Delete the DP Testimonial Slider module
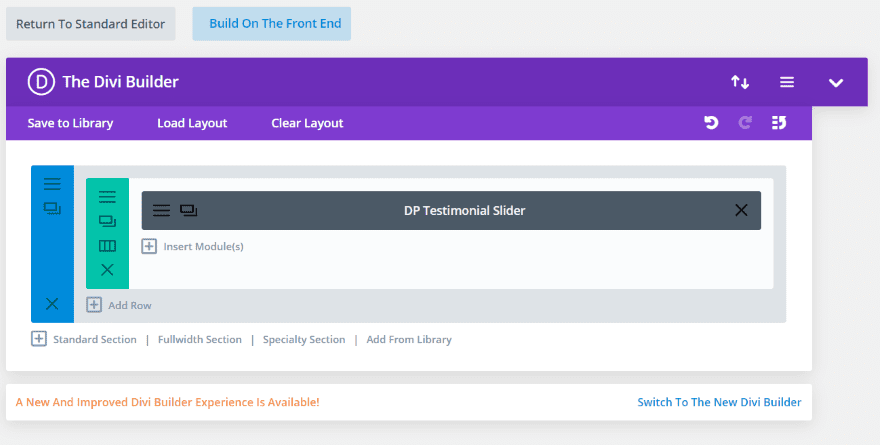880x445 pixels. pos(741,210)
